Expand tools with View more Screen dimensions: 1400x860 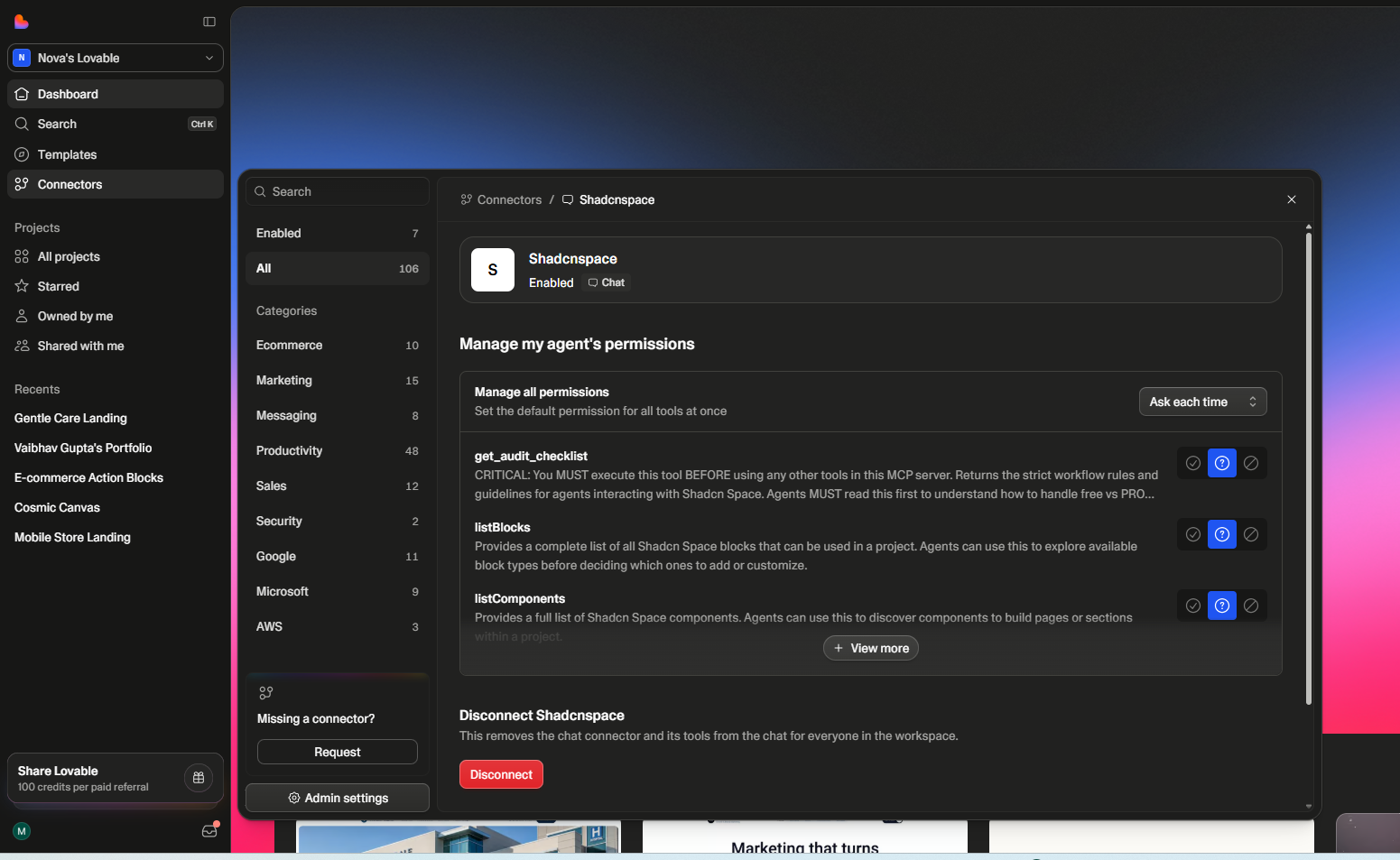[x=871, y=648]
